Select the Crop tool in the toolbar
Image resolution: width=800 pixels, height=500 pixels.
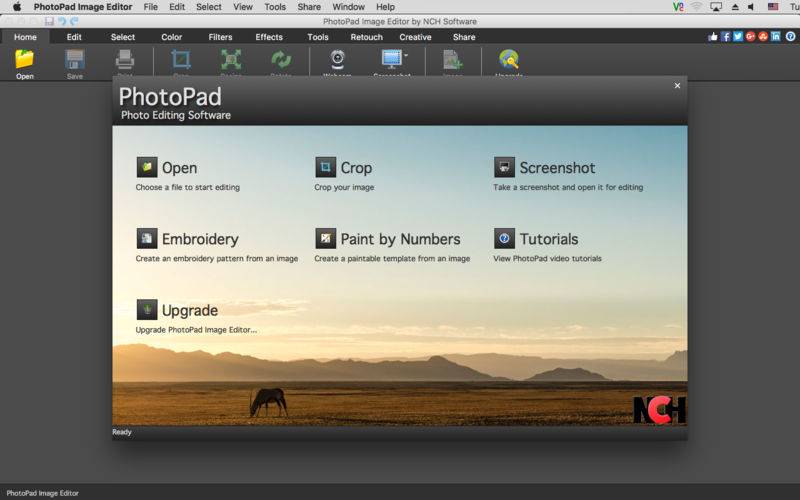pyautogui.click(x=181, y=59)
